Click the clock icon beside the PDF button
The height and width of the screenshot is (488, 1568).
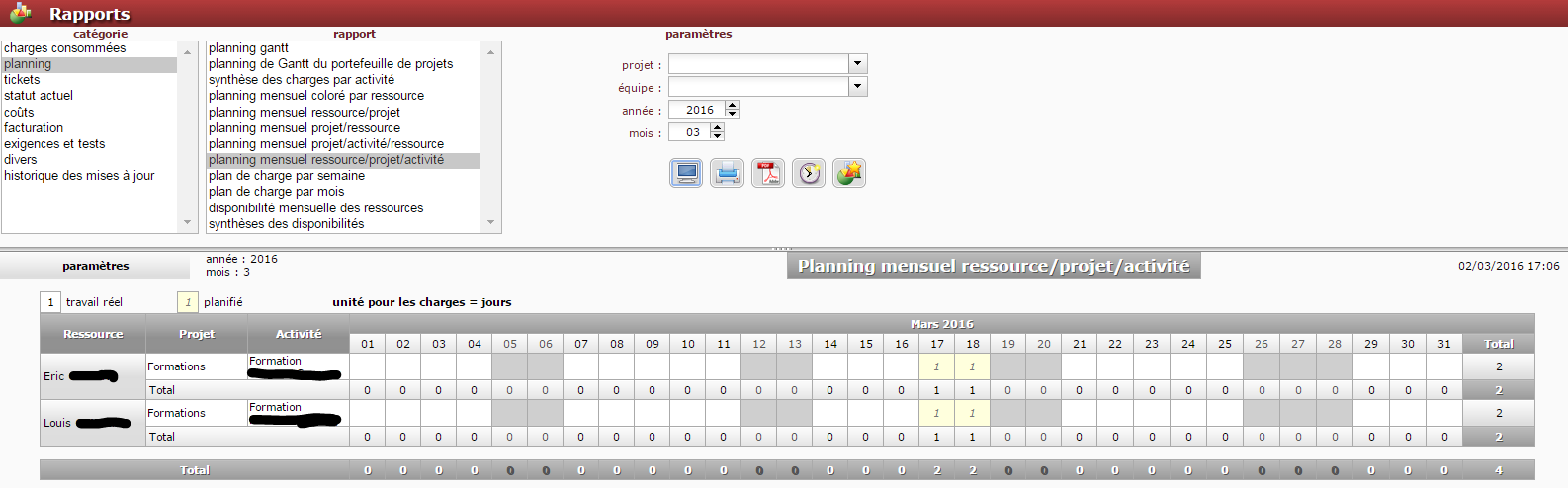(x=809, y=173)
